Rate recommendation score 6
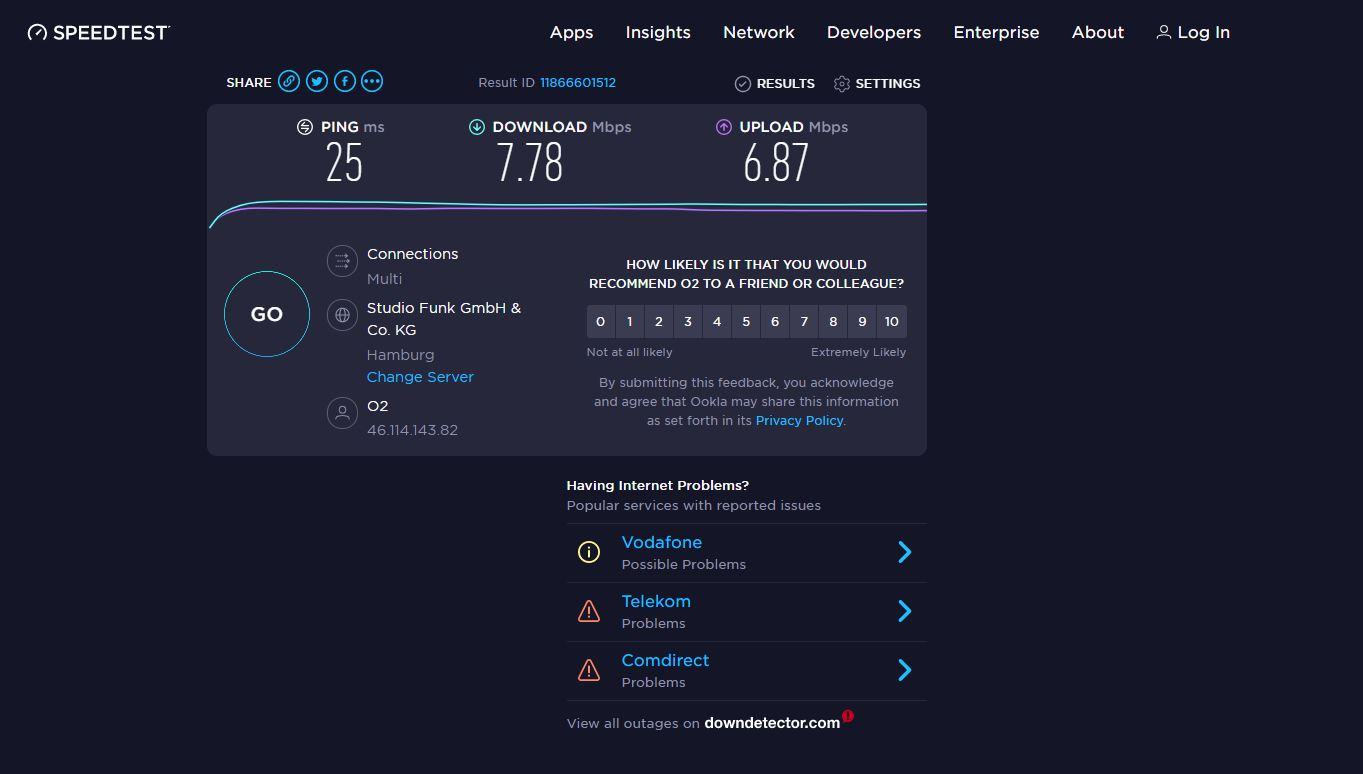Image resolution: width=1363 pixels, height=774 pixels. (x=774, y=322)
